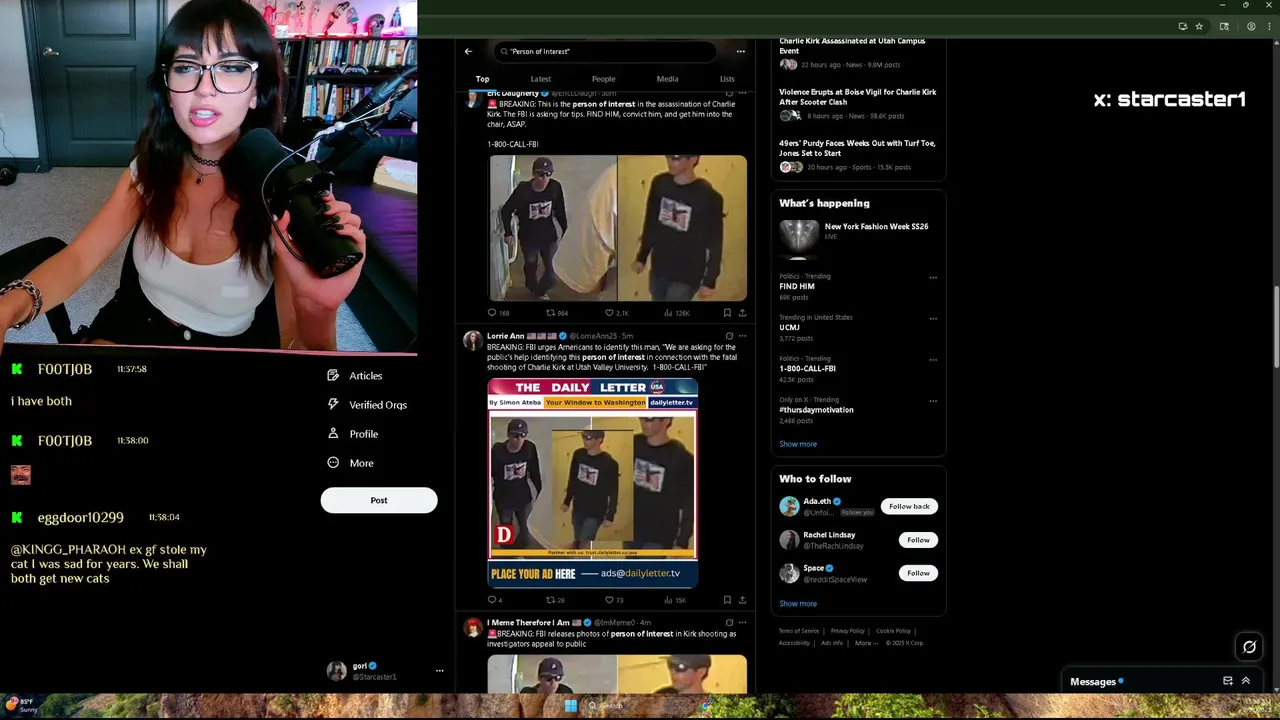
Task: Bookmark Lorrie Ann's post
Action: (727, 600)
